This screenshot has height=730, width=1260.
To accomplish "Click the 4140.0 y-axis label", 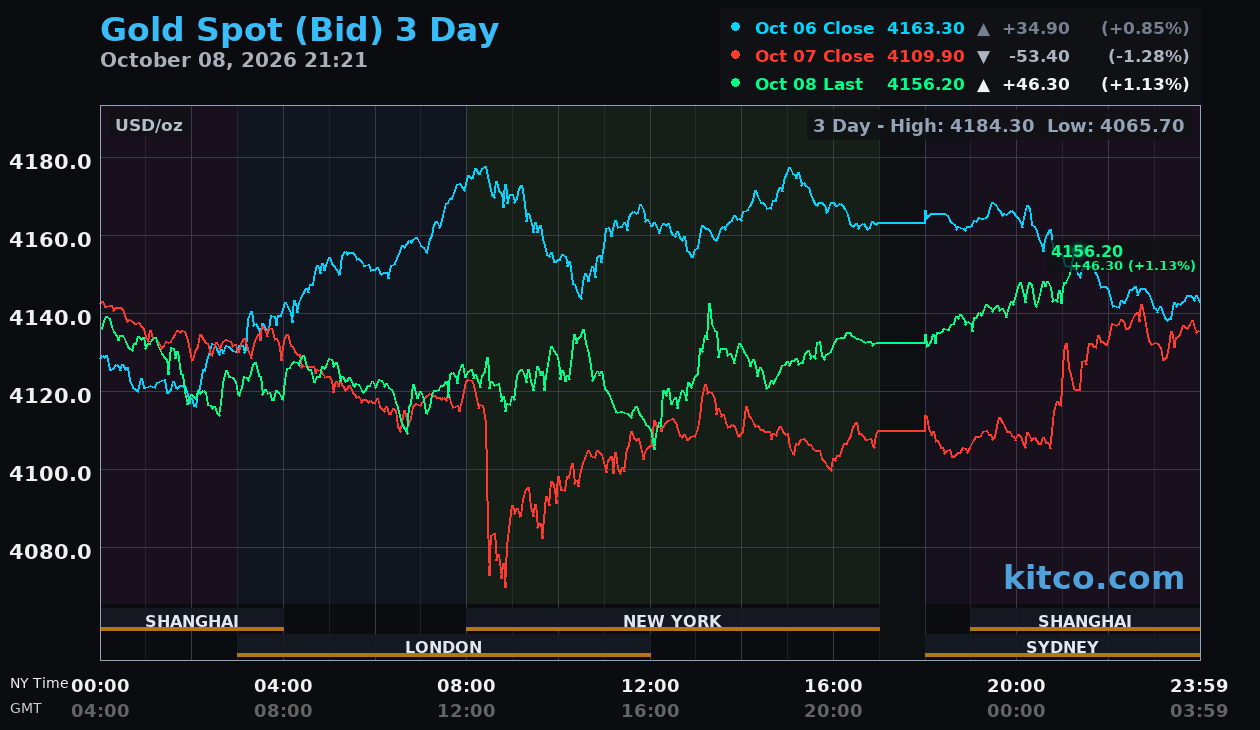I will (x=50, y=317).
